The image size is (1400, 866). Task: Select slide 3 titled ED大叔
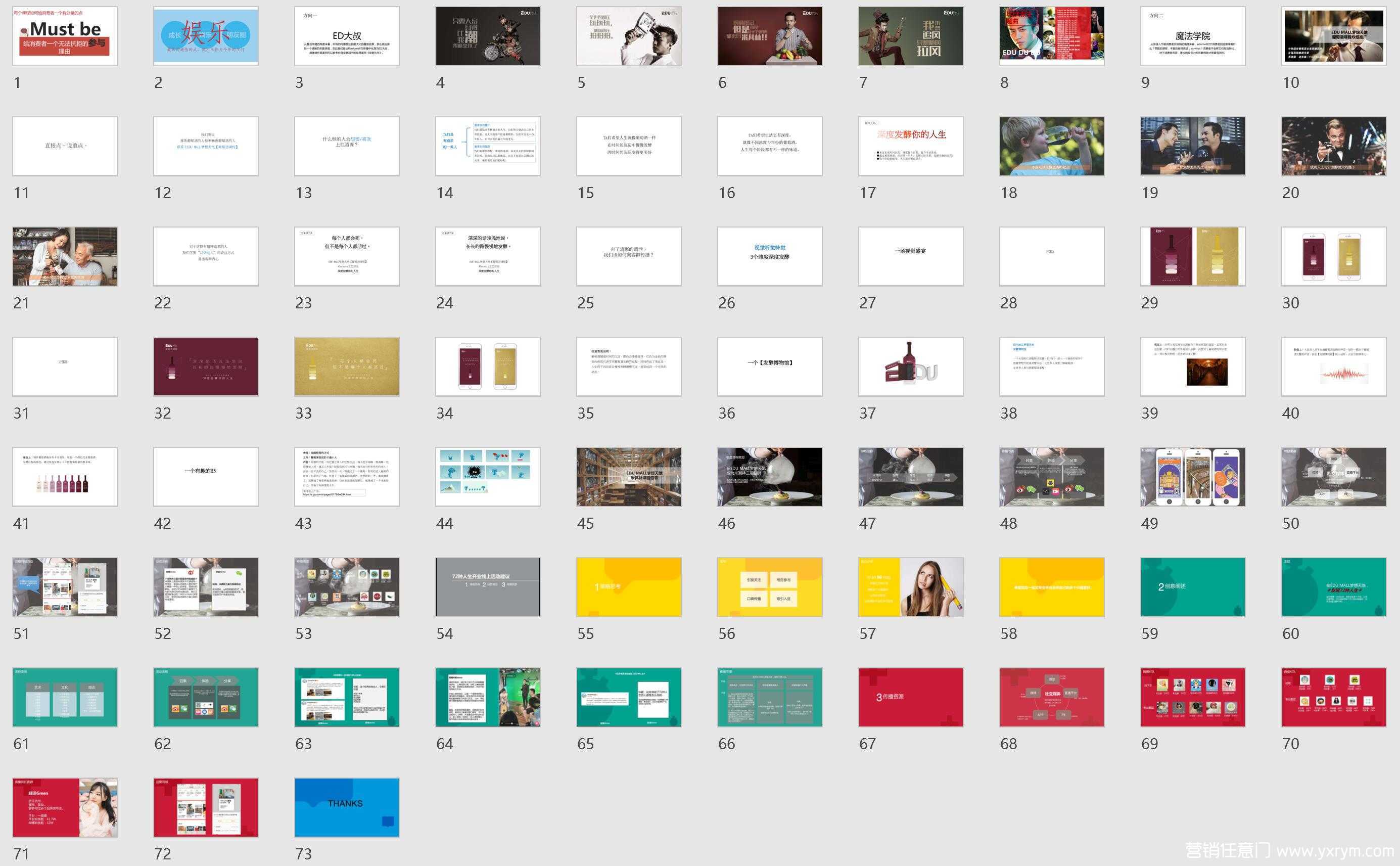pos(346,36)
